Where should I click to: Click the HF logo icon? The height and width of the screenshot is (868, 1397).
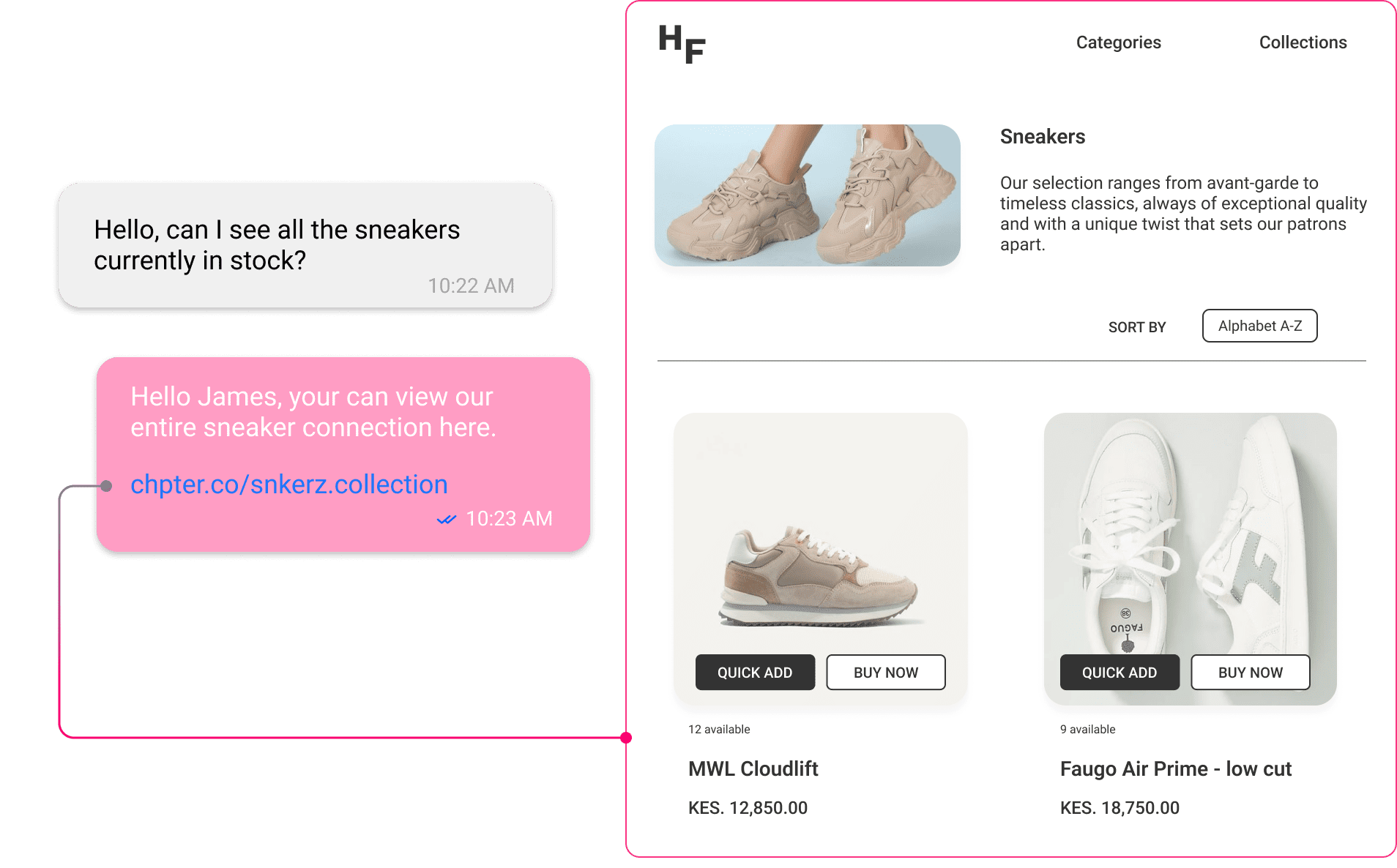[682, 44]
